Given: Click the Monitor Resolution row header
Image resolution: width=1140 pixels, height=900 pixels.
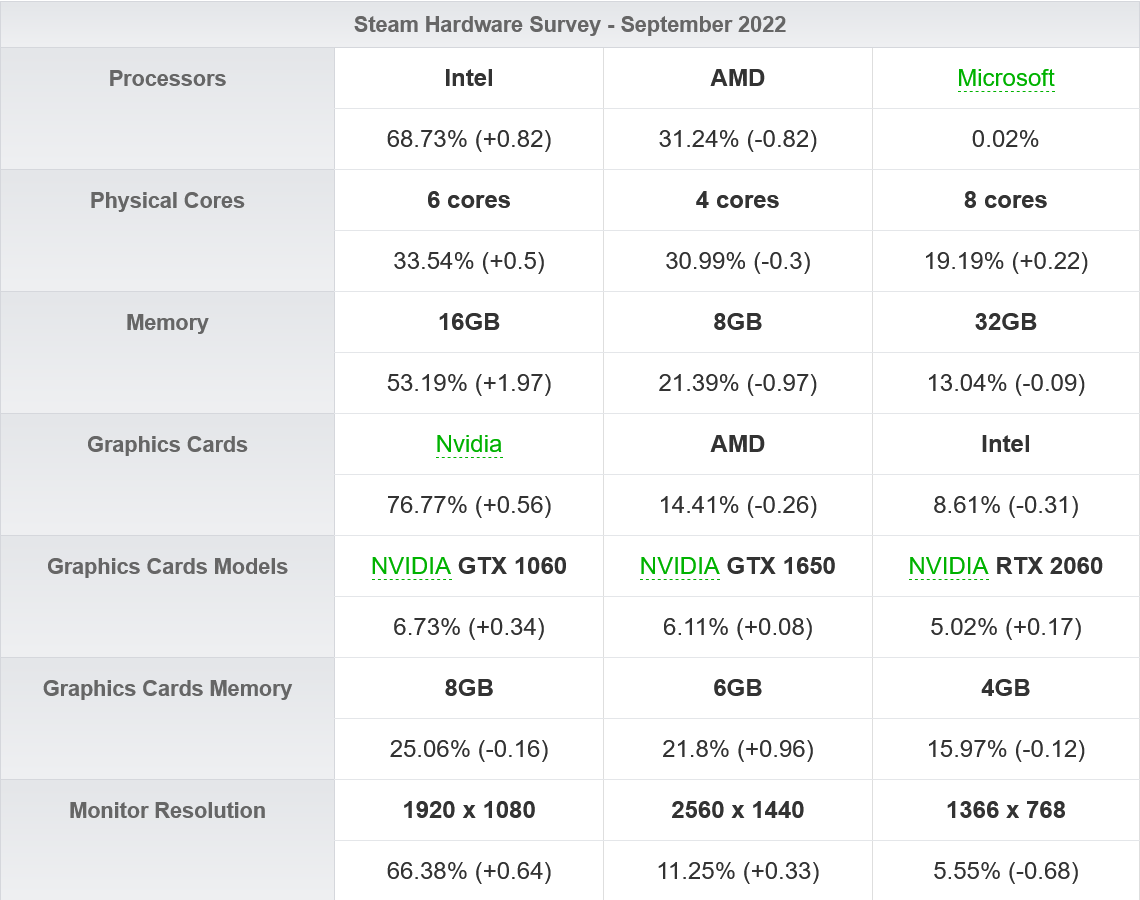Looking at the screenshot, I should coord(167,810).
